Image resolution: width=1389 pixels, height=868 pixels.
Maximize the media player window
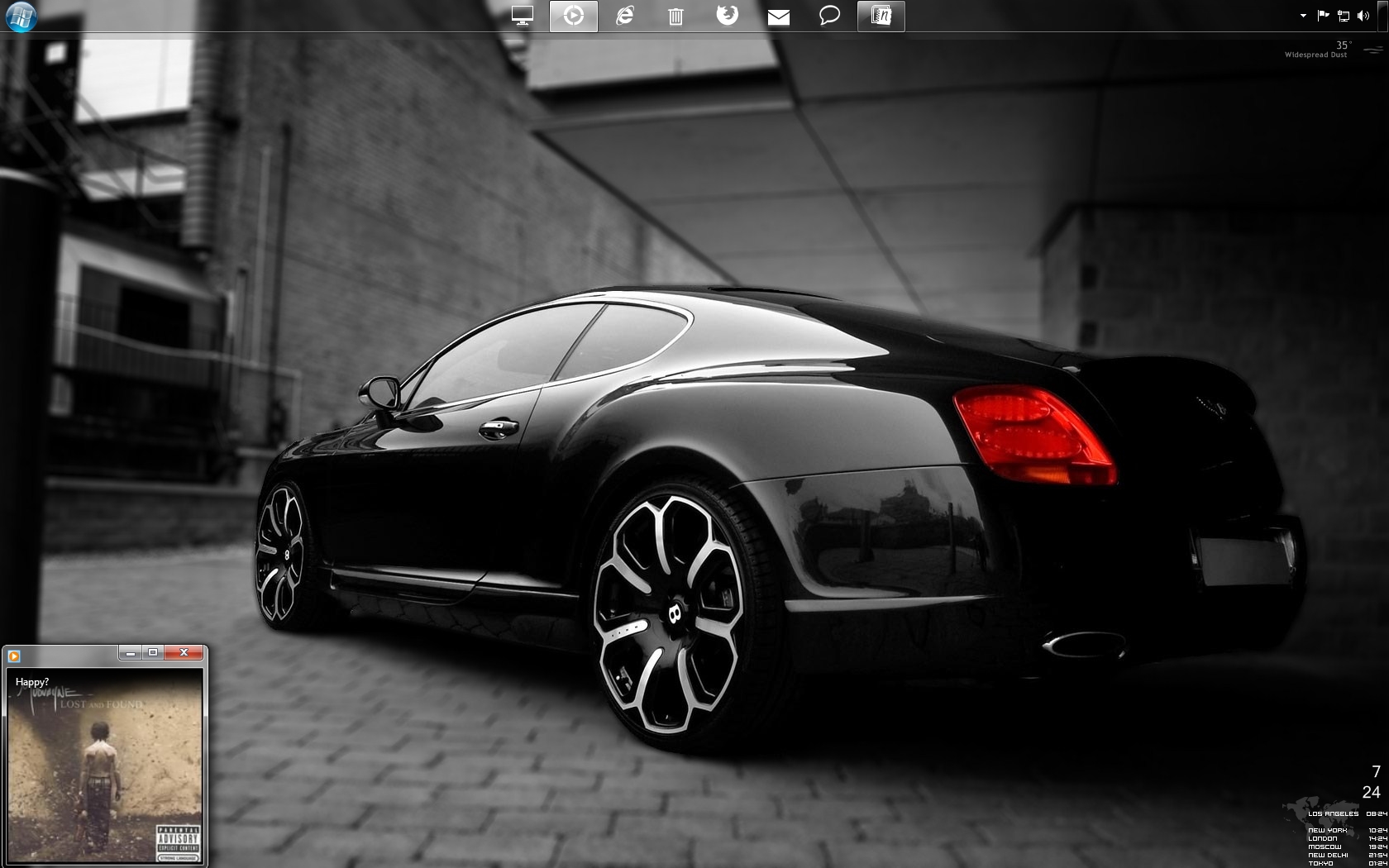[x=153, y=653]
